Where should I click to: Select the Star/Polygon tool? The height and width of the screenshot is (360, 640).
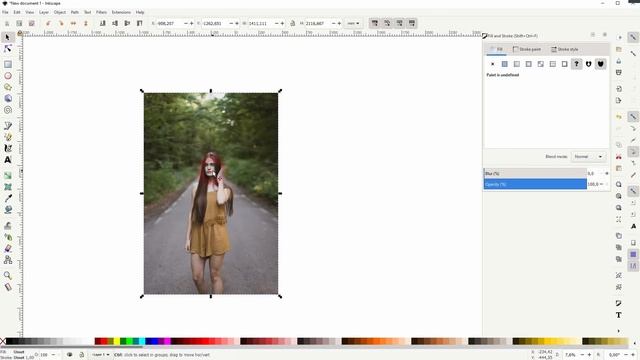coord(7,87)
